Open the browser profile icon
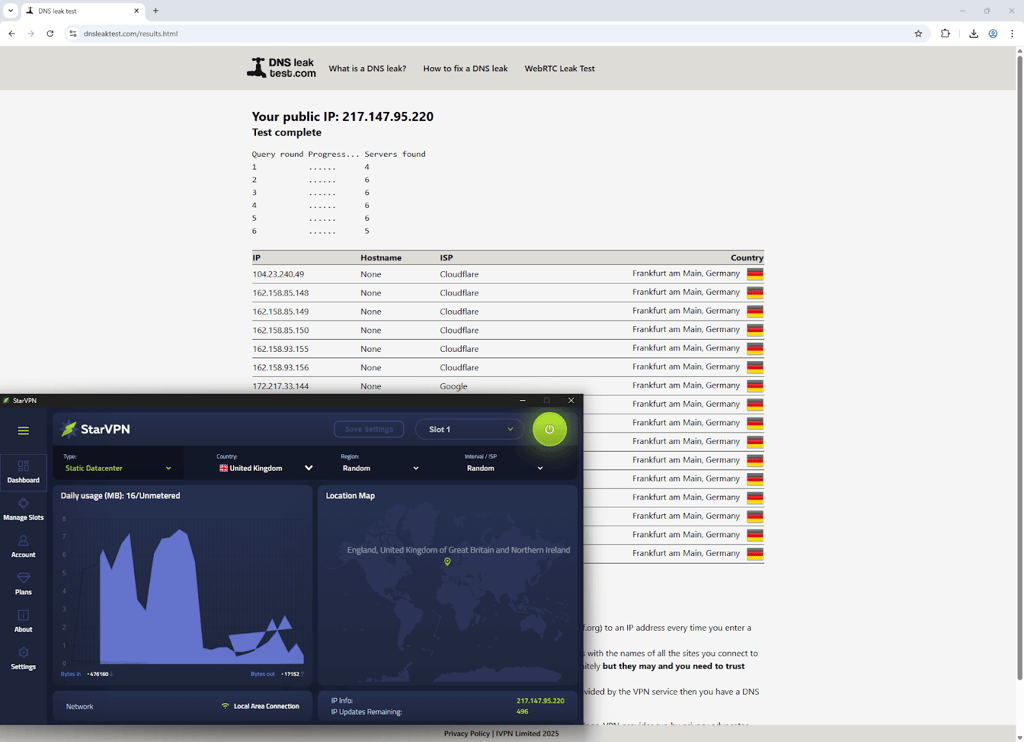This screenshot has width=1024, height=742. pos(993,33)
